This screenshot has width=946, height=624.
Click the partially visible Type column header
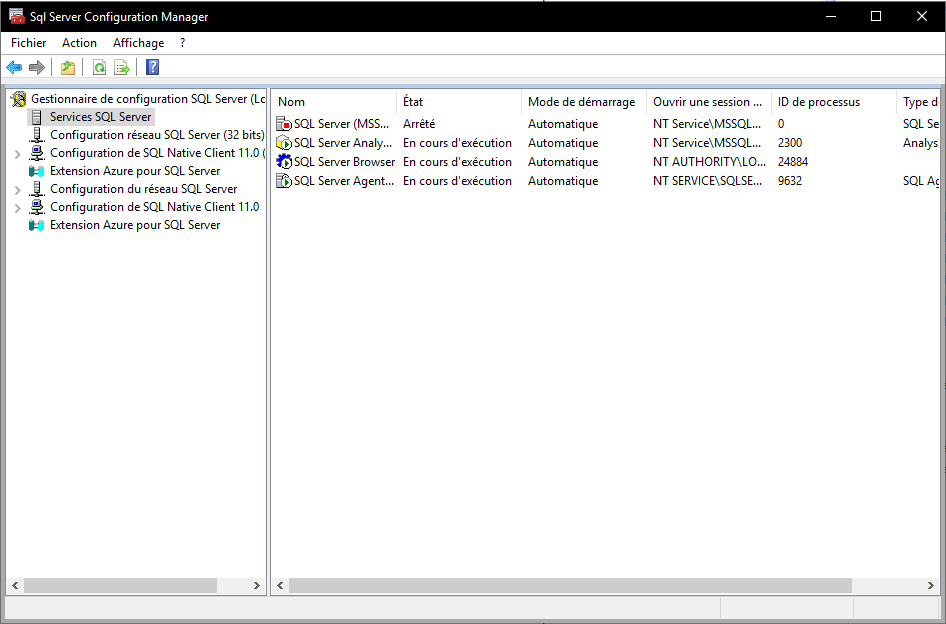click(x=918, y=102)
